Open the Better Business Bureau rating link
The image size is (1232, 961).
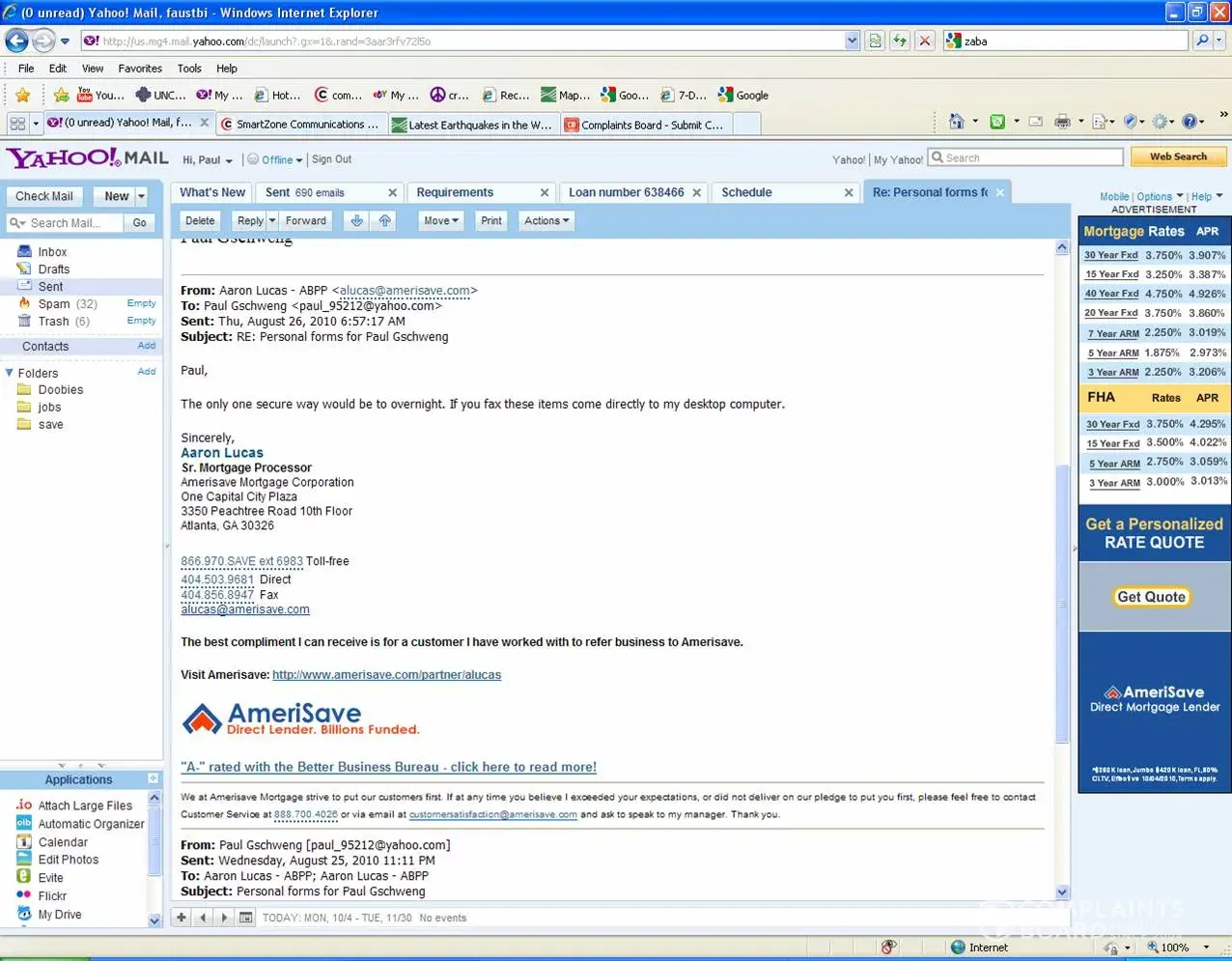click(x=388, y=767)
